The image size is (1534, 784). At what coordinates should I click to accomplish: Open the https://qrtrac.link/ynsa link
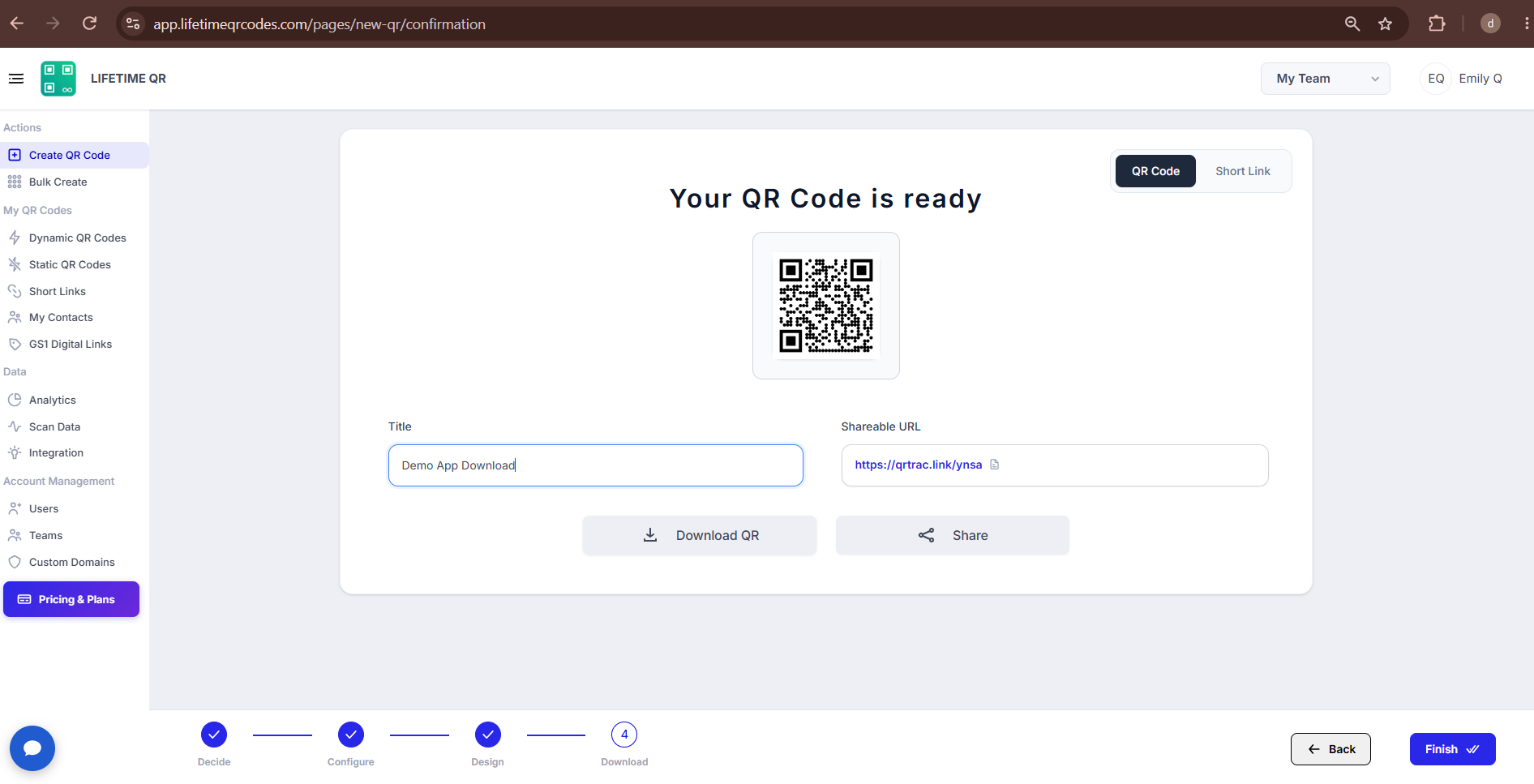(918, 465)
